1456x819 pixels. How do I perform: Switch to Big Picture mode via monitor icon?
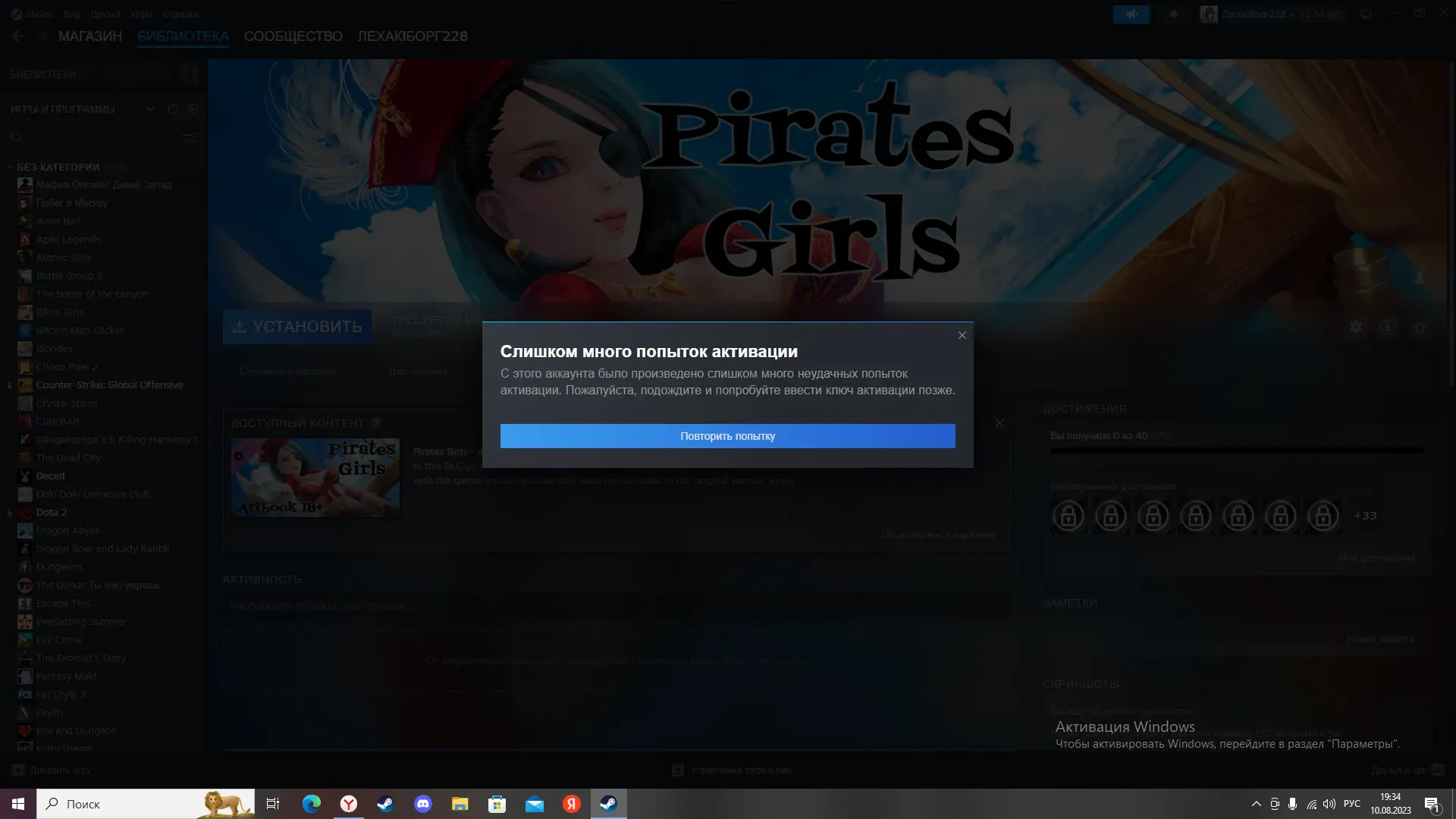tap(1366, 14)
